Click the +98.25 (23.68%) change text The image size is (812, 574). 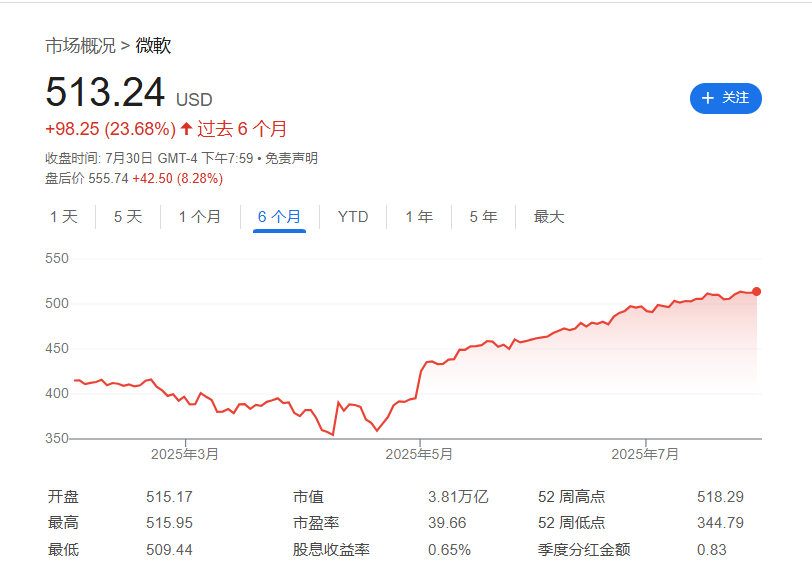click(111, 129)
